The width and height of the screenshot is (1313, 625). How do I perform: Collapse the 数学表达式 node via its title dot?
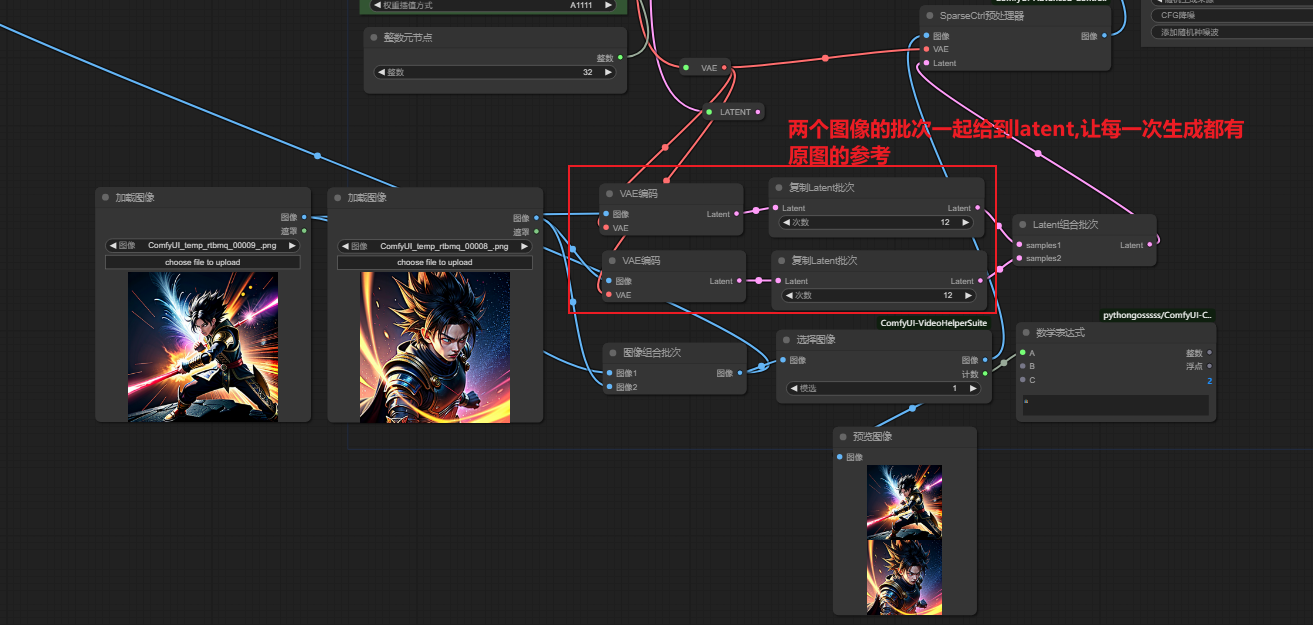click(1026, 333)
